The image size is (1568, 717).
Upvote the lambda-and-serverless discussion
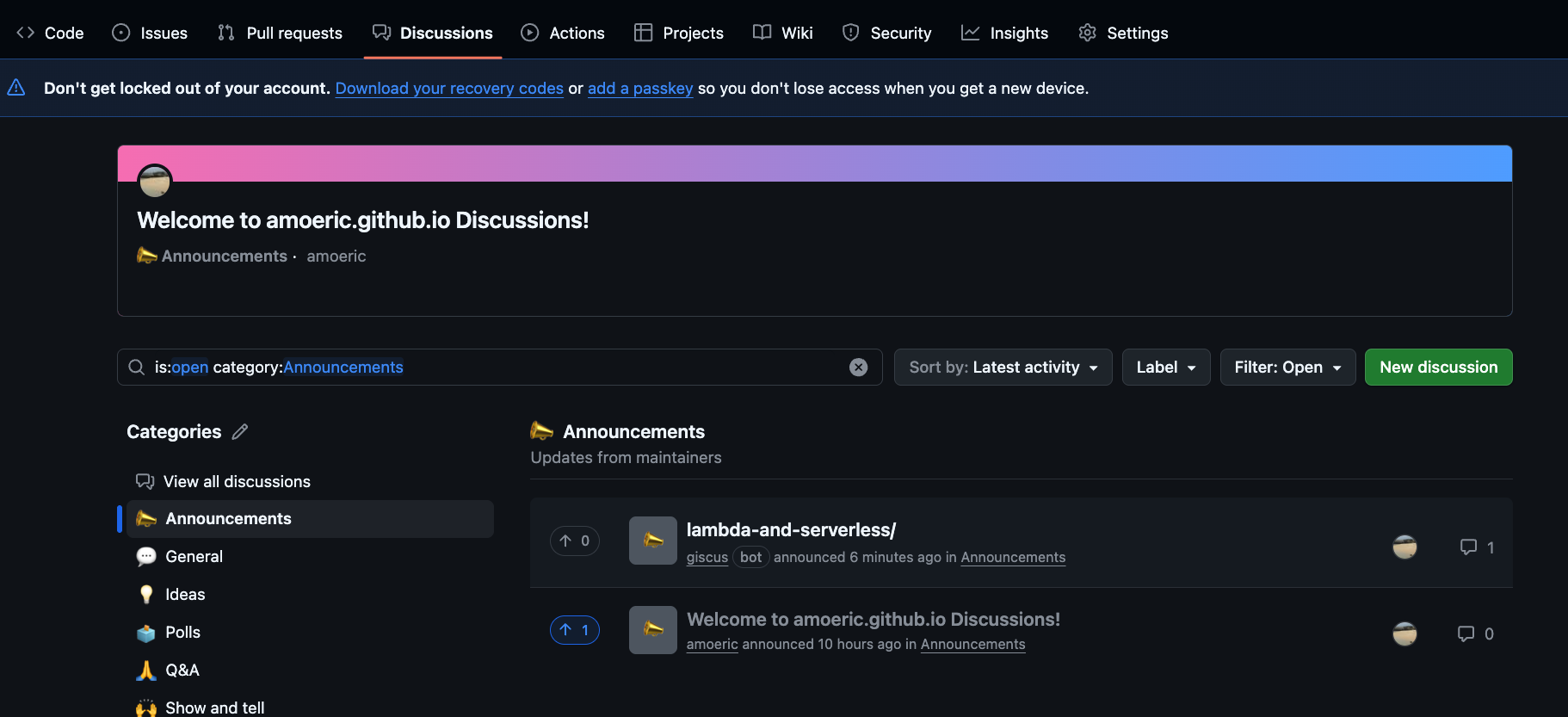tap(574, 541)
